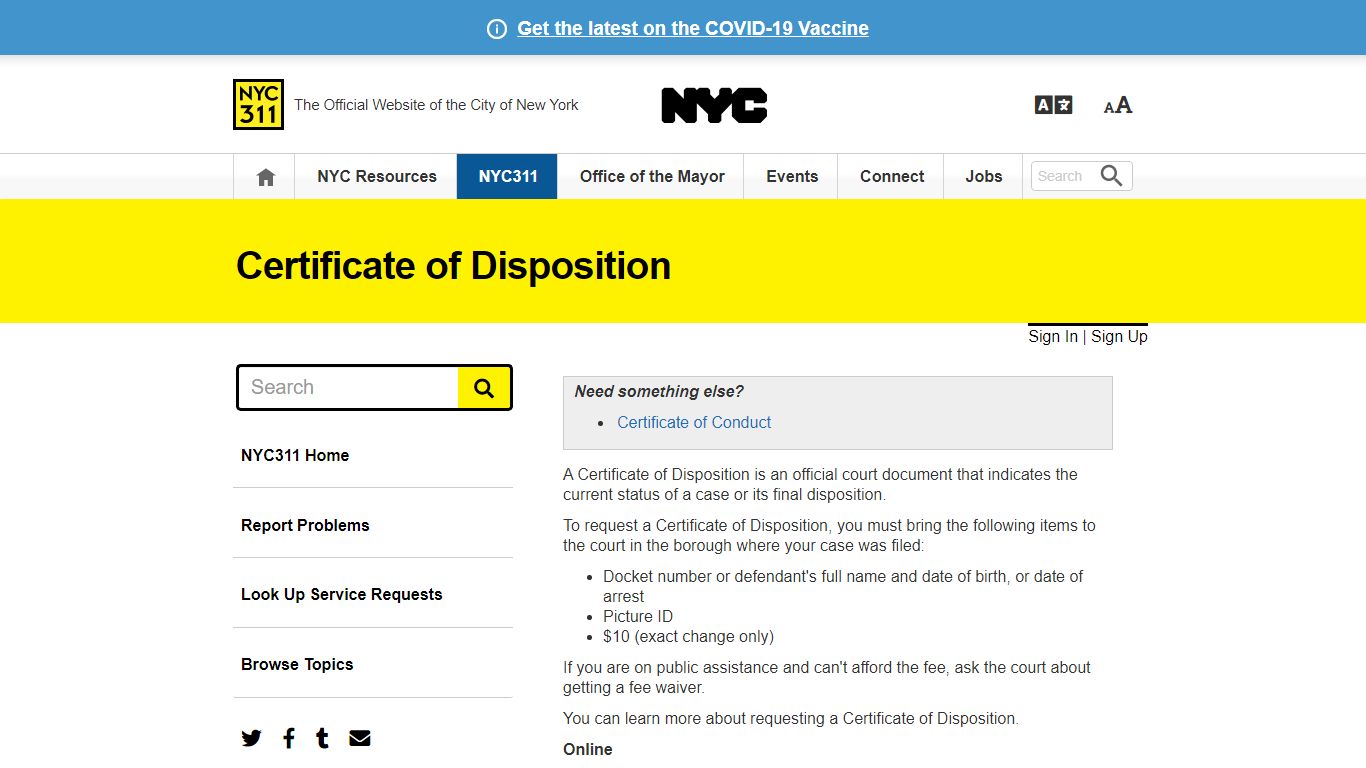Open the text size icon

[x=1118, y=105]
